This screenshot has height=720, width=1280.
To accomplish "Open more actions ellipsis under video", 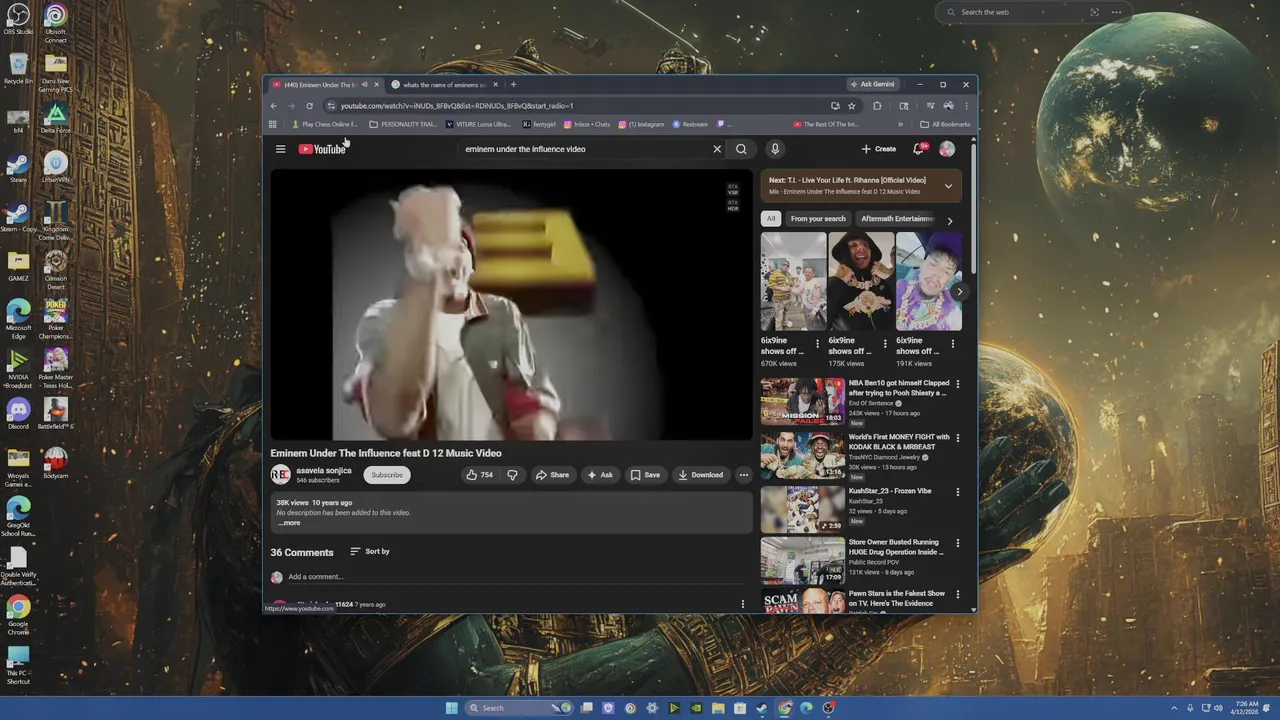I will (743, 475).
